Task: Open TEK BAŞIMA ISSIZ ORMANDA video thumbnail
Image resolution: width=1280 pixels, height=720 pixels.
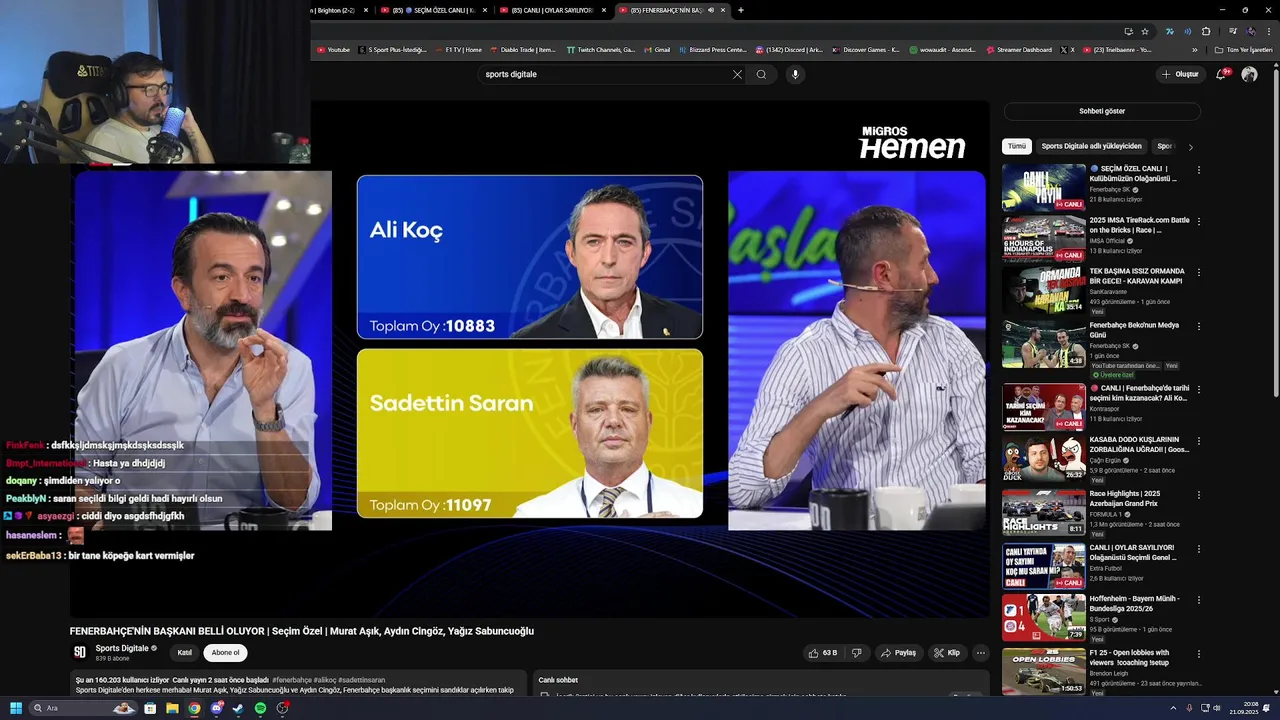Action: (1044, 290)
